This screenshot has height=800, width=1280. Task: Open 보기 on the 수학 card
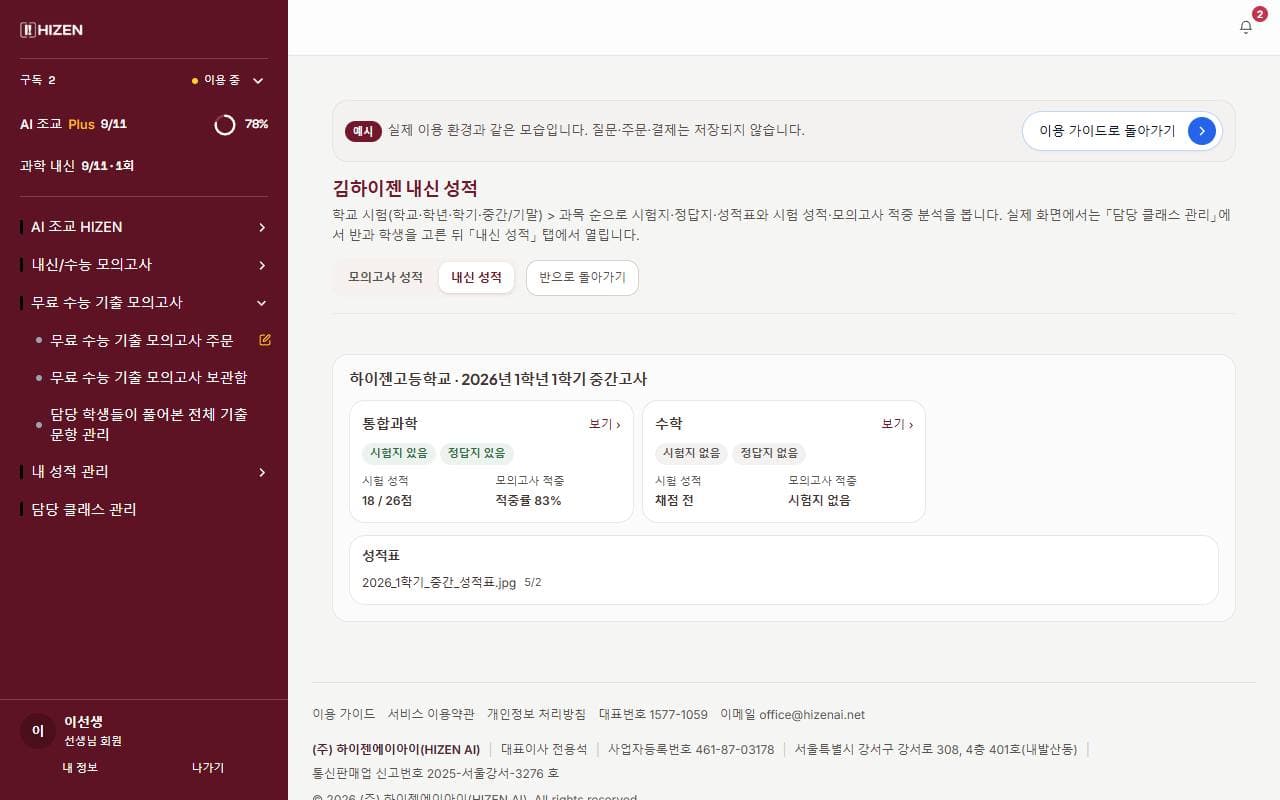tap(897, 424)
